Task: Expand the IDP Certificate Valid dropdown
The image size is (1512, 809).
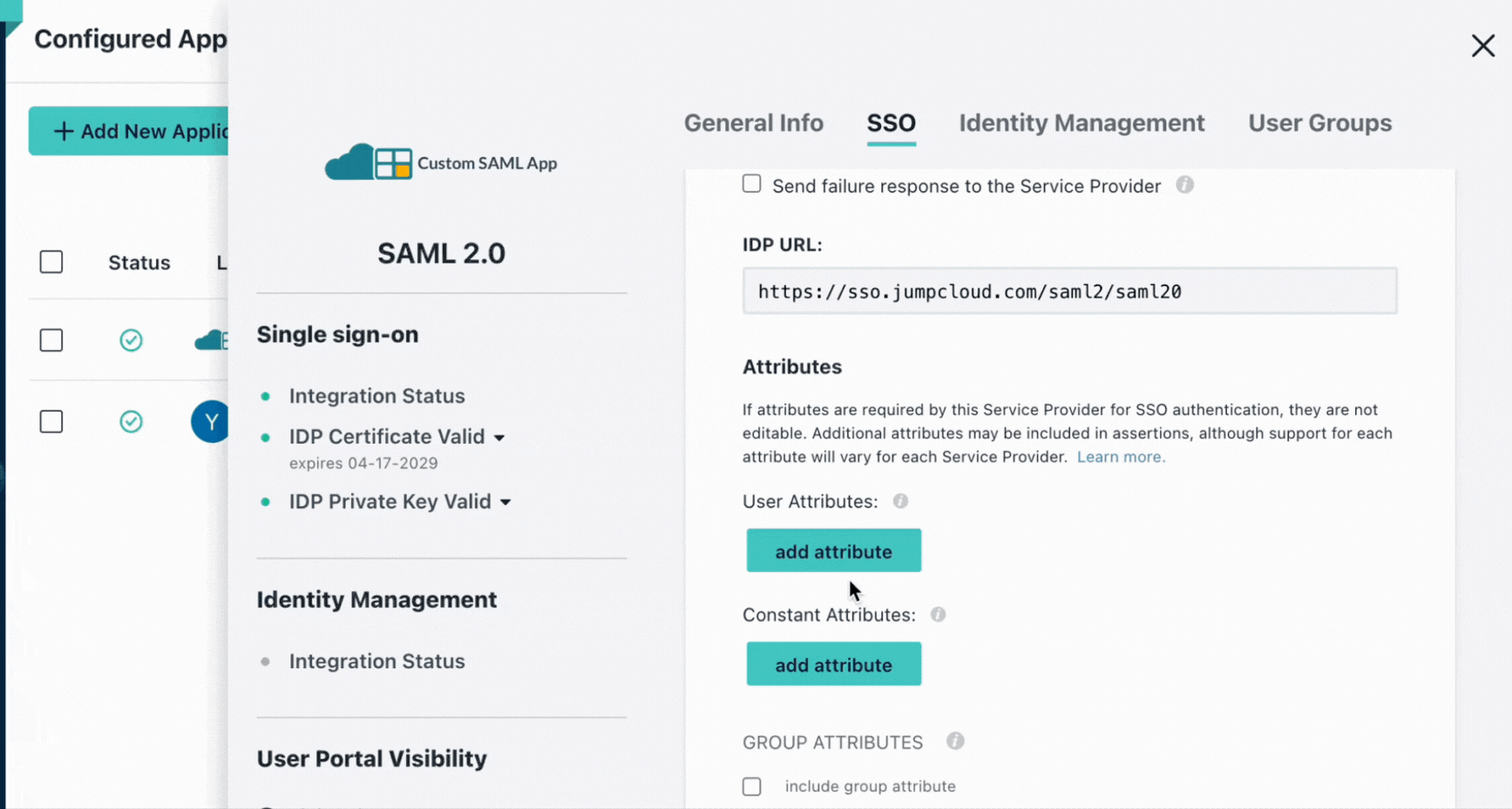Action: pyautogui.click(x=499, y=437)
